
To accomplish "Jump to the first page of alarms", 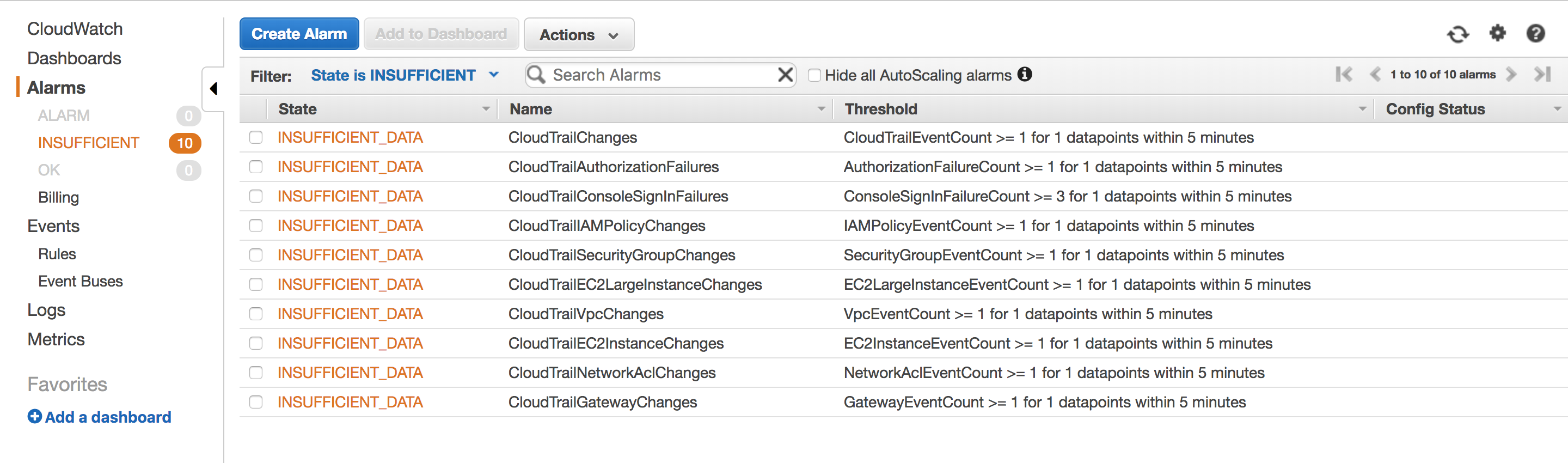I will coord(1343,74).
